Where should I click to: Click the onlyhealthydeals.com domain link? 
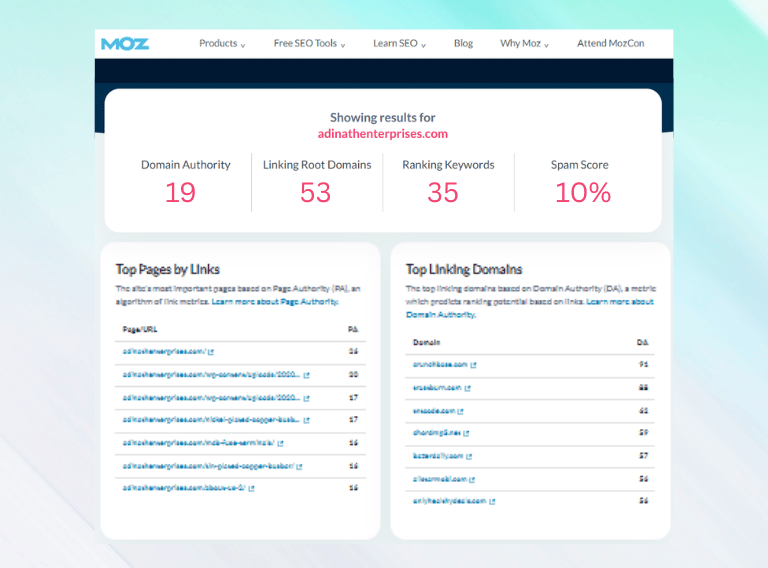(x=450, y=501)
